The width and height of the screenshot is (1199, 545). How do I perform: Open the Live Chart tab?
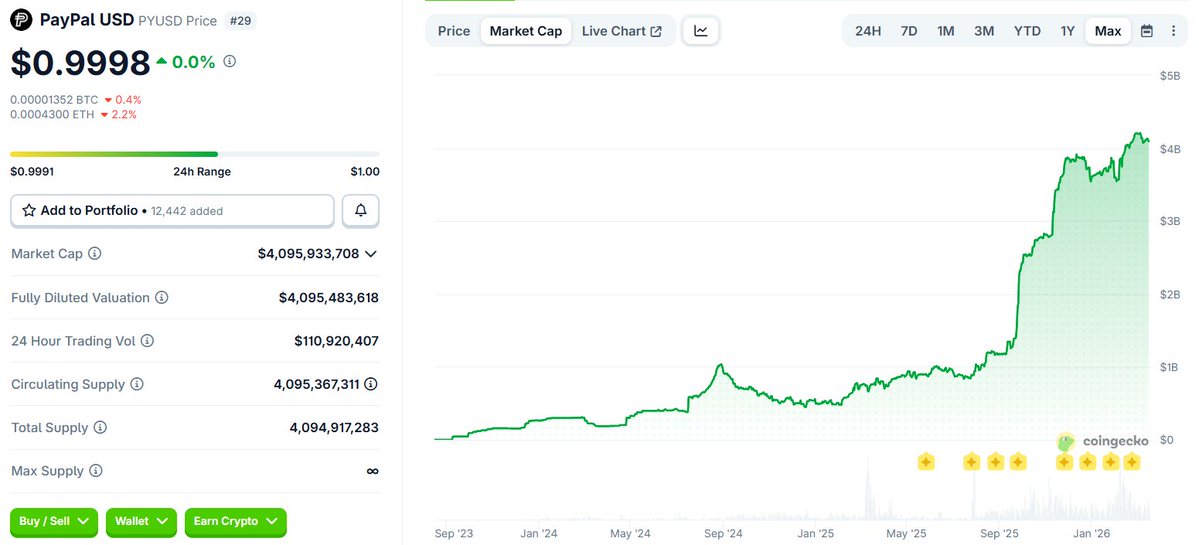[x=621, y=31]
